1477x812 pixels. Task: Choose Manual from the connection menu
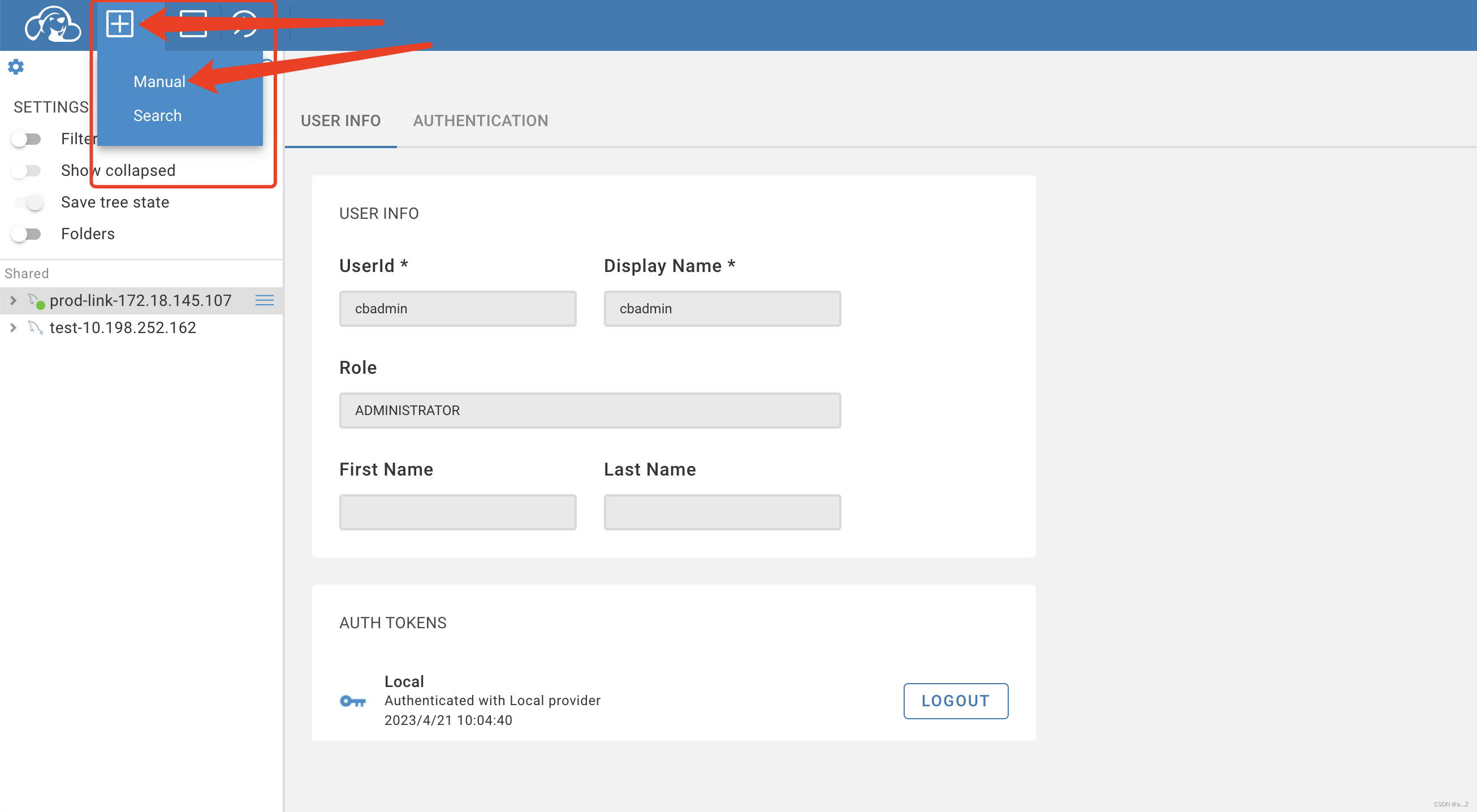(x=159, y=81)
